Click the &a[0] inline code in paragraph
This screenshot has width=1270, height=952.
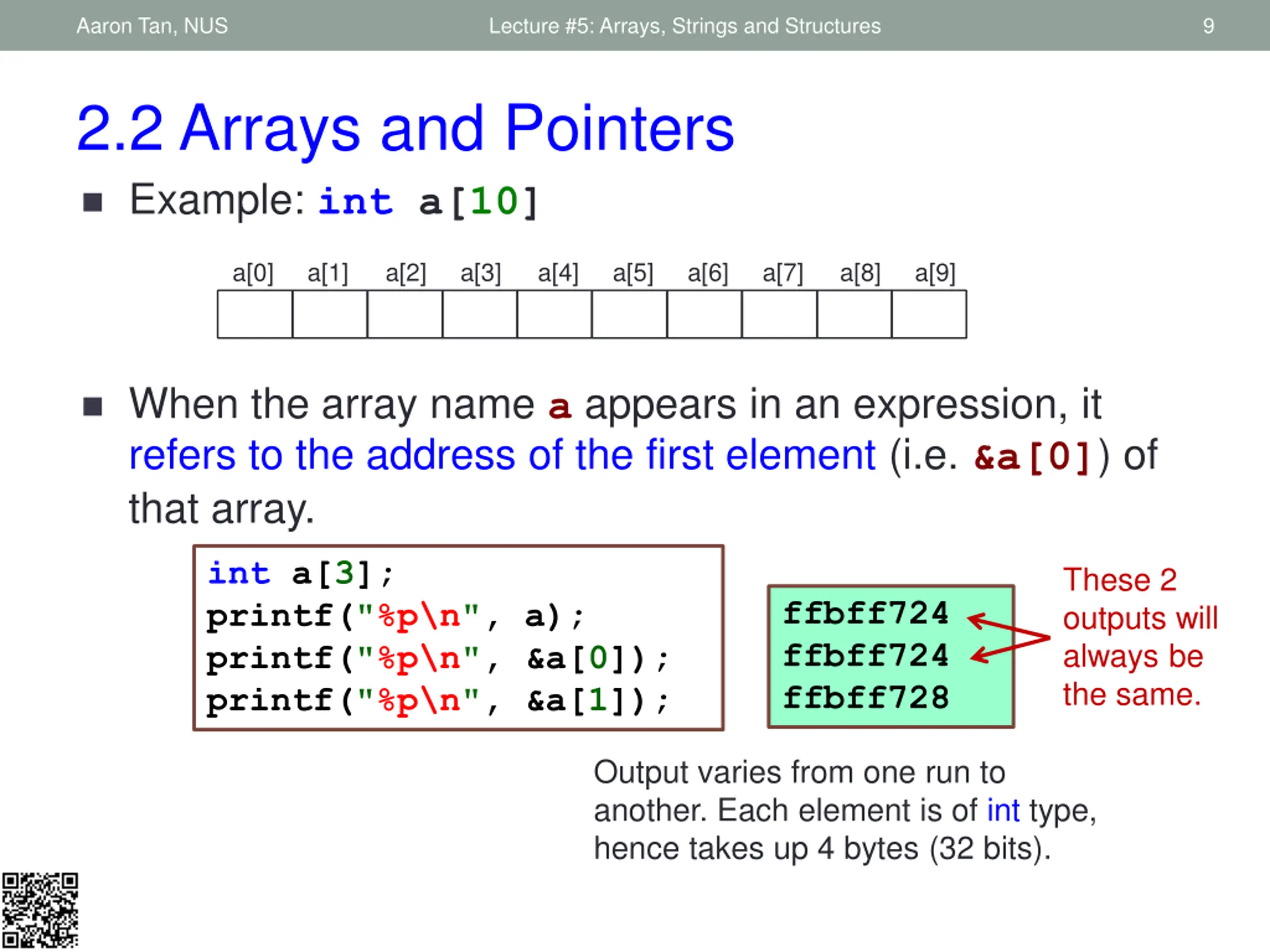click(1032, 457)
